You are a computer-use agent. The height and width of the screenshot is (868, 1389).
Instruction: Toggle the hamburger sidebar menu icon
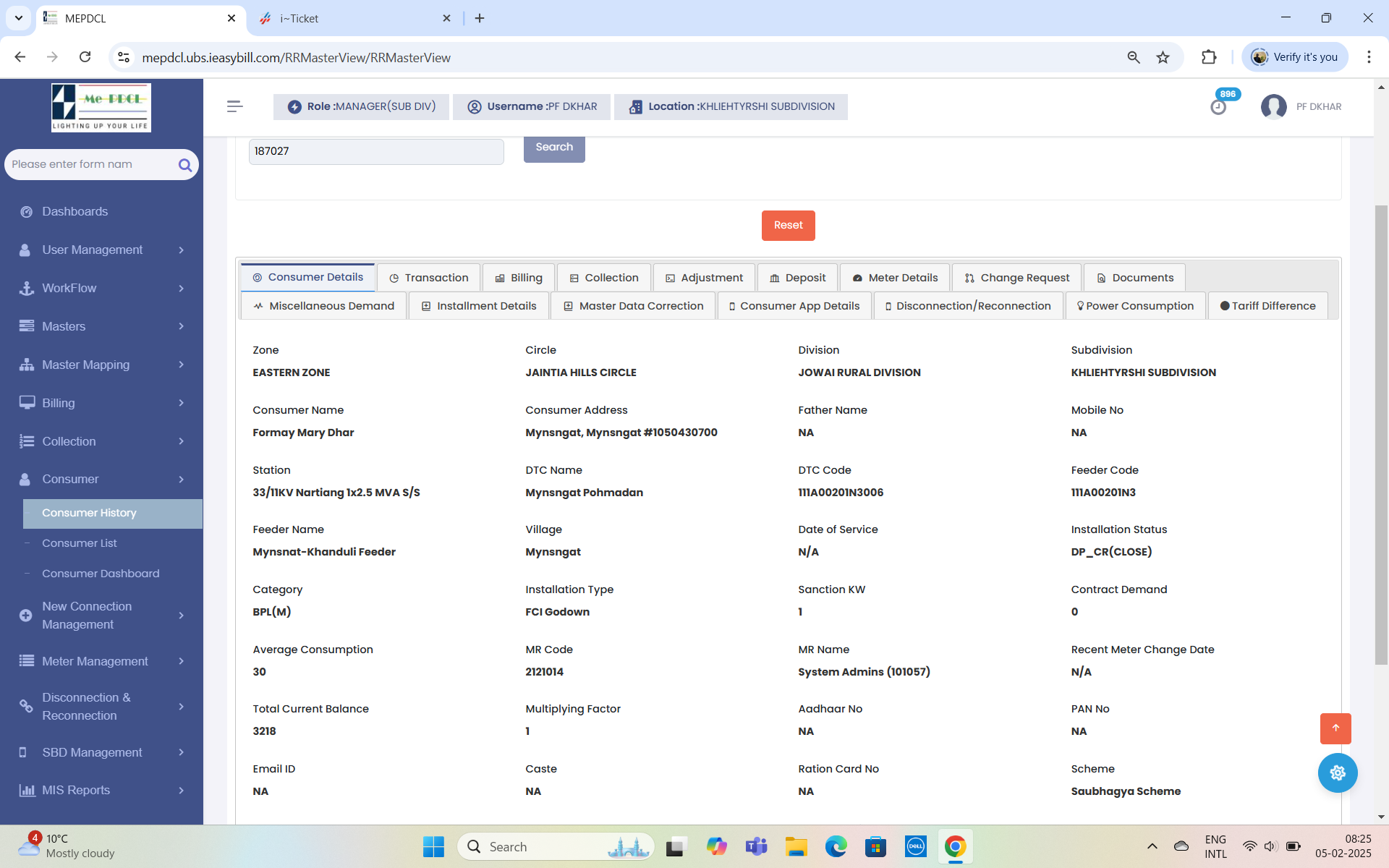234,106
